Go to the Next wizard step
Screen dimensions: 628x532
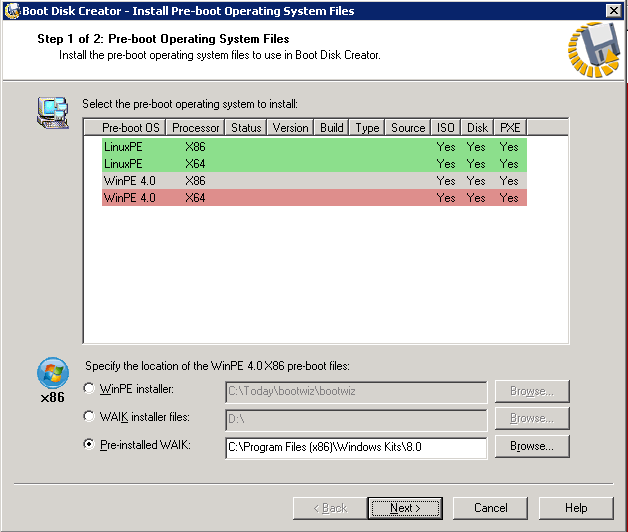tap(405, 508)
